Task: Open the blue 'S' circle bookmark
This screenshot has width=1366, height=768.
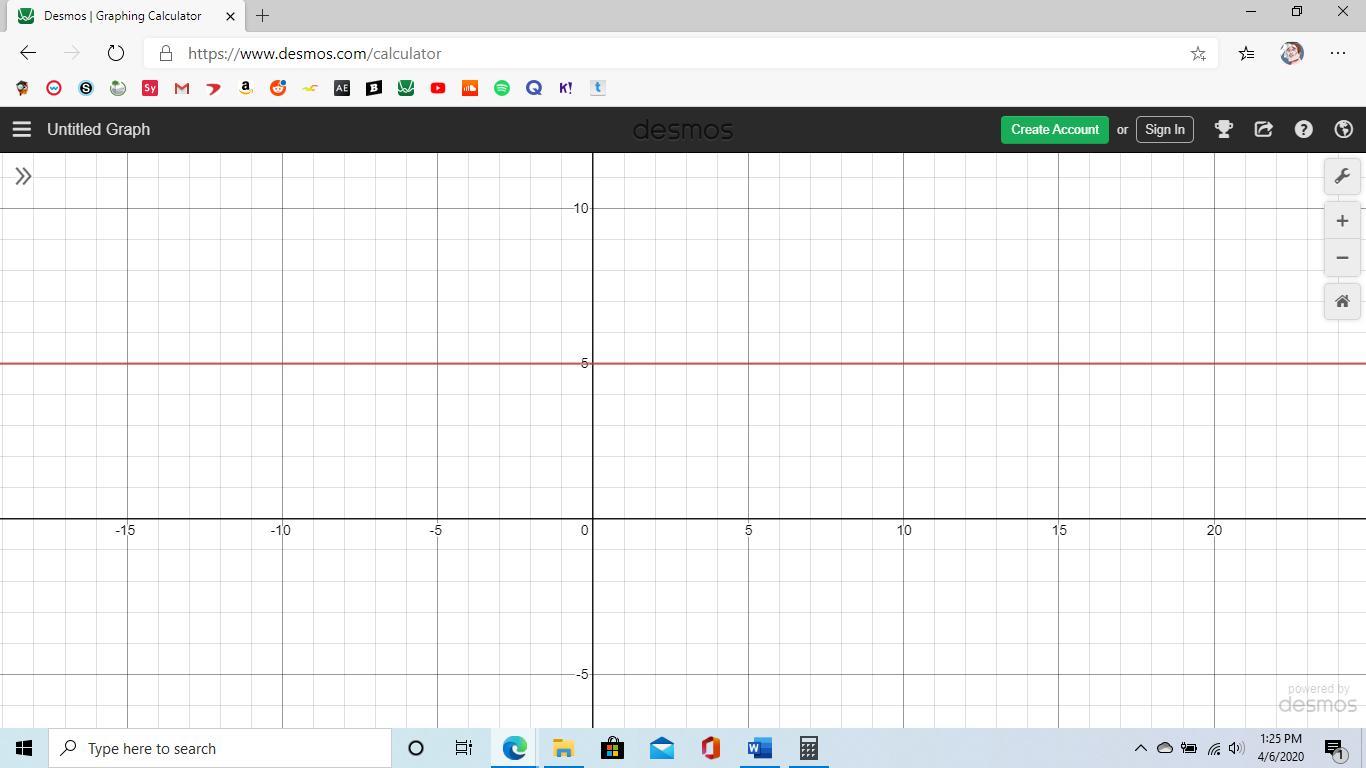Action: tap(86, 88)
